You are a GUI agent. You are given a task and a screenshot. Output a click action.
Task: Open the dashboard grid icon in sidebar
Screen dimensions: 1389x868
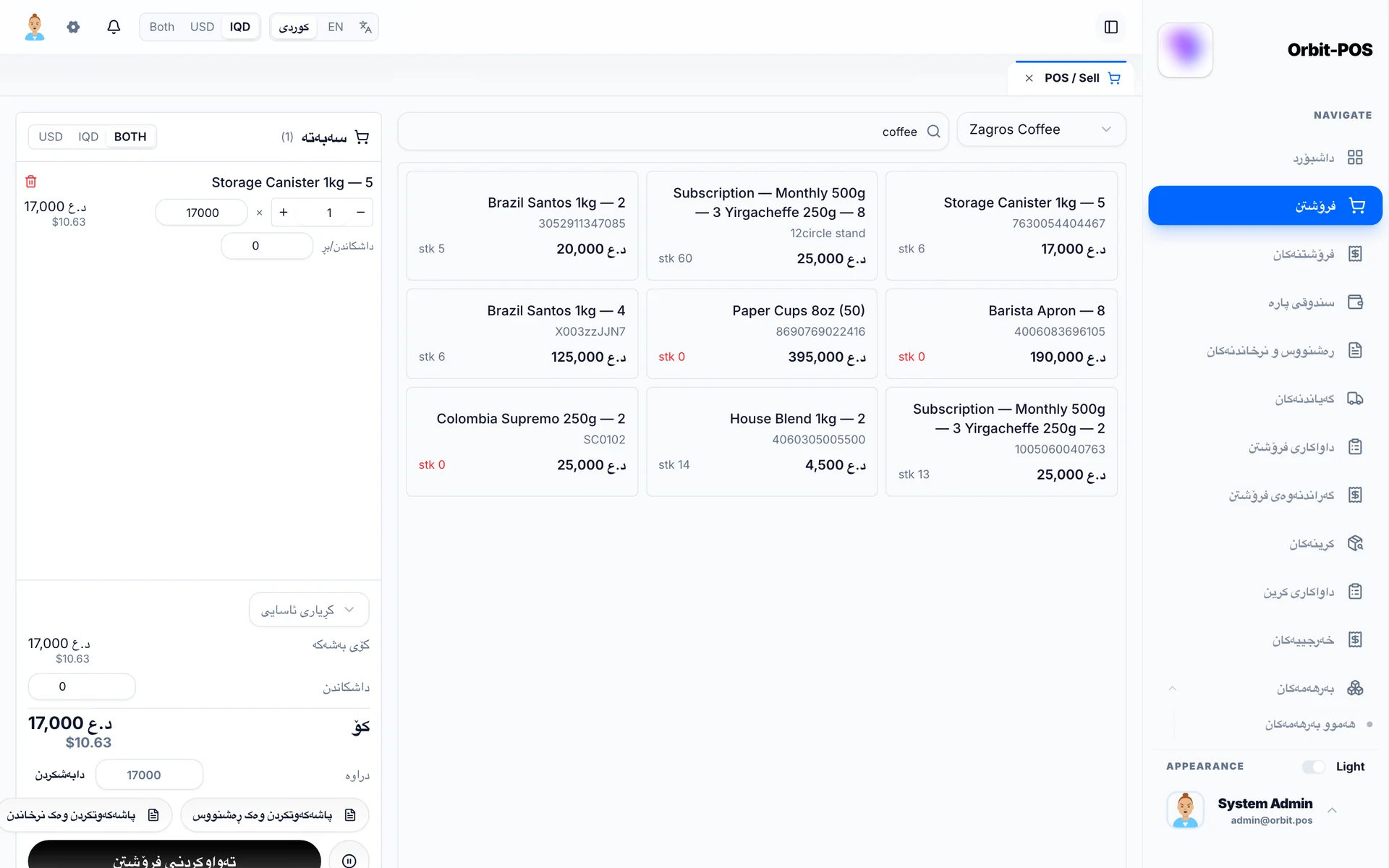click(1355, 157)
